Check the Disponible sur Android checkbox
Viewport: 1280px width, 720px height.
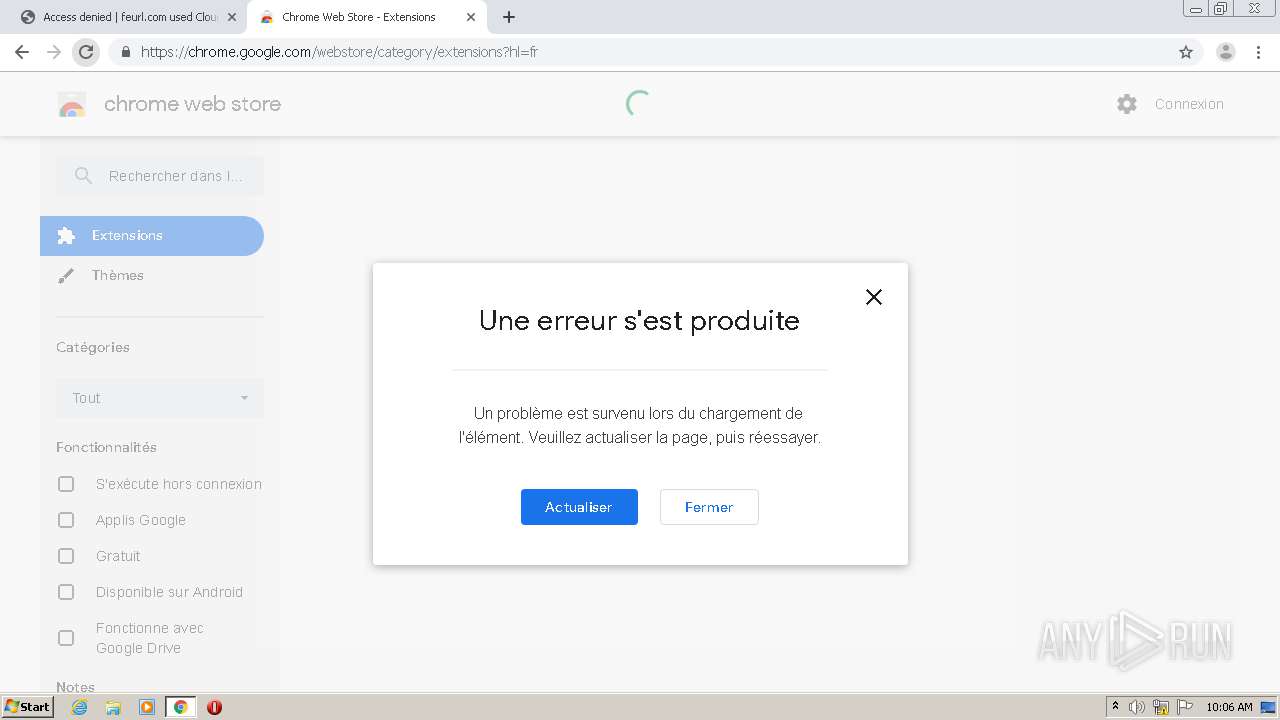coord(66,592)
